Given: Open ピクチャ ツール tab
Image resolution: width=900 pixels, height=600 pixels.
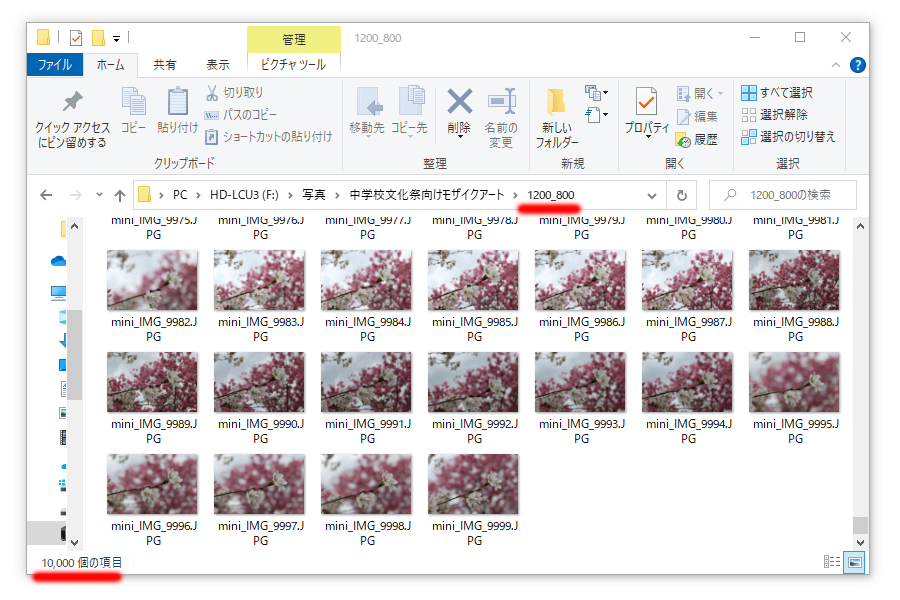Looking at the screenshot, I should 293,65.
